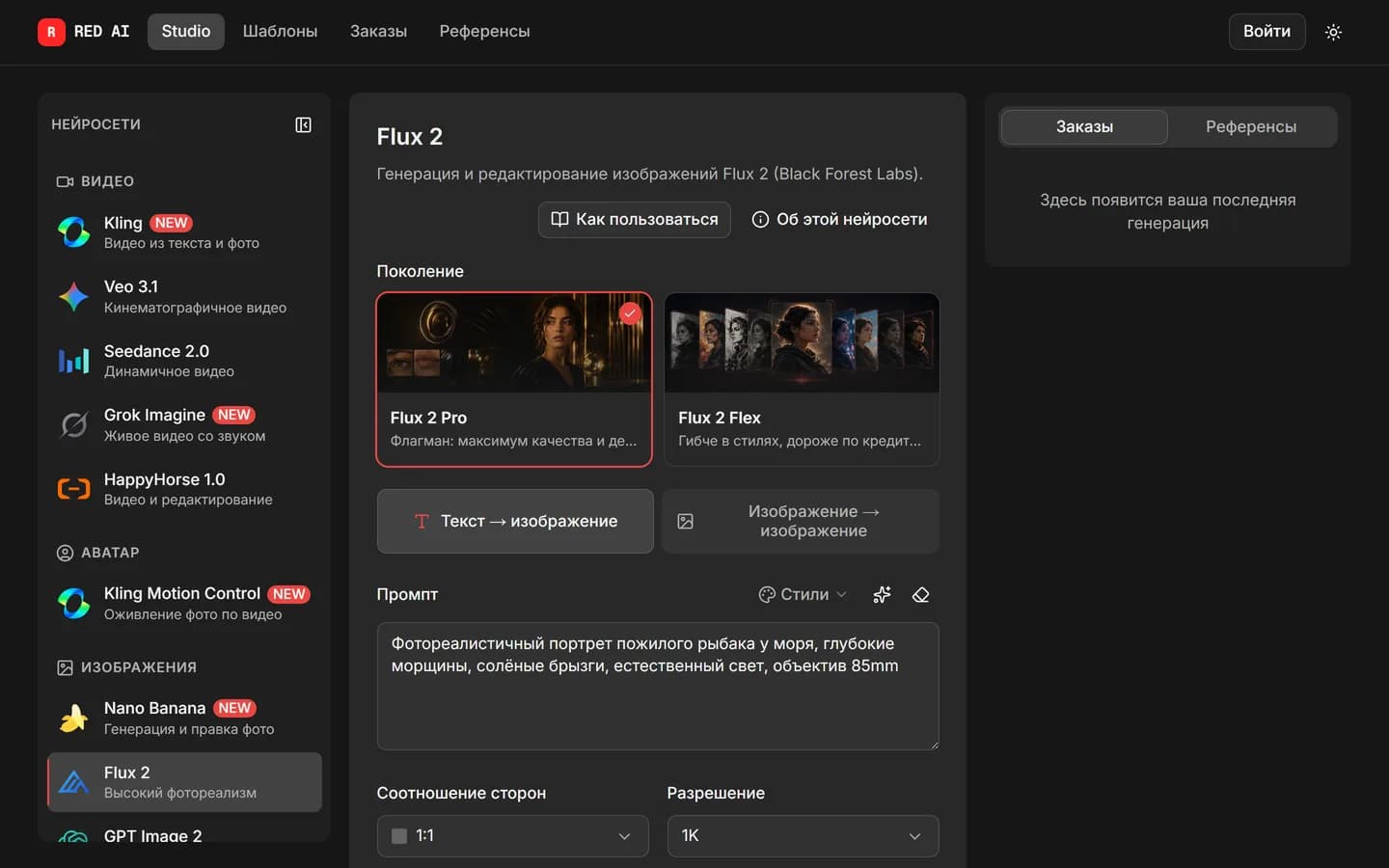This screenshot has width=1389, height=868.
Task: Click the Seedance 2.0 bars icon
Action: point(73,361)
